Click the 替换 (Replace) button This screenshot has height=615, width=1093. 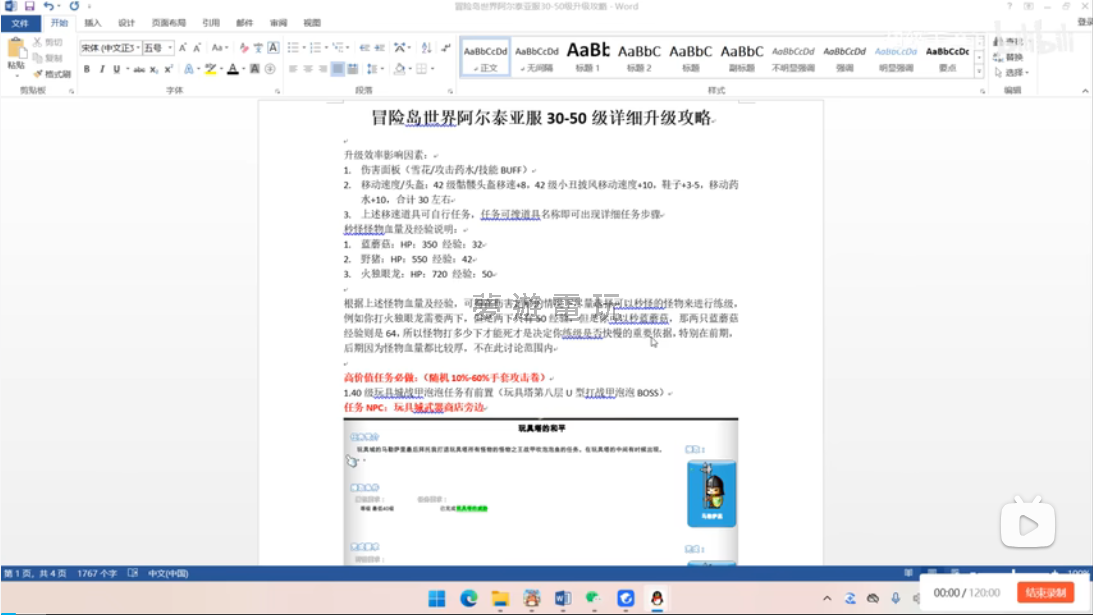(x=1014, y=57)
